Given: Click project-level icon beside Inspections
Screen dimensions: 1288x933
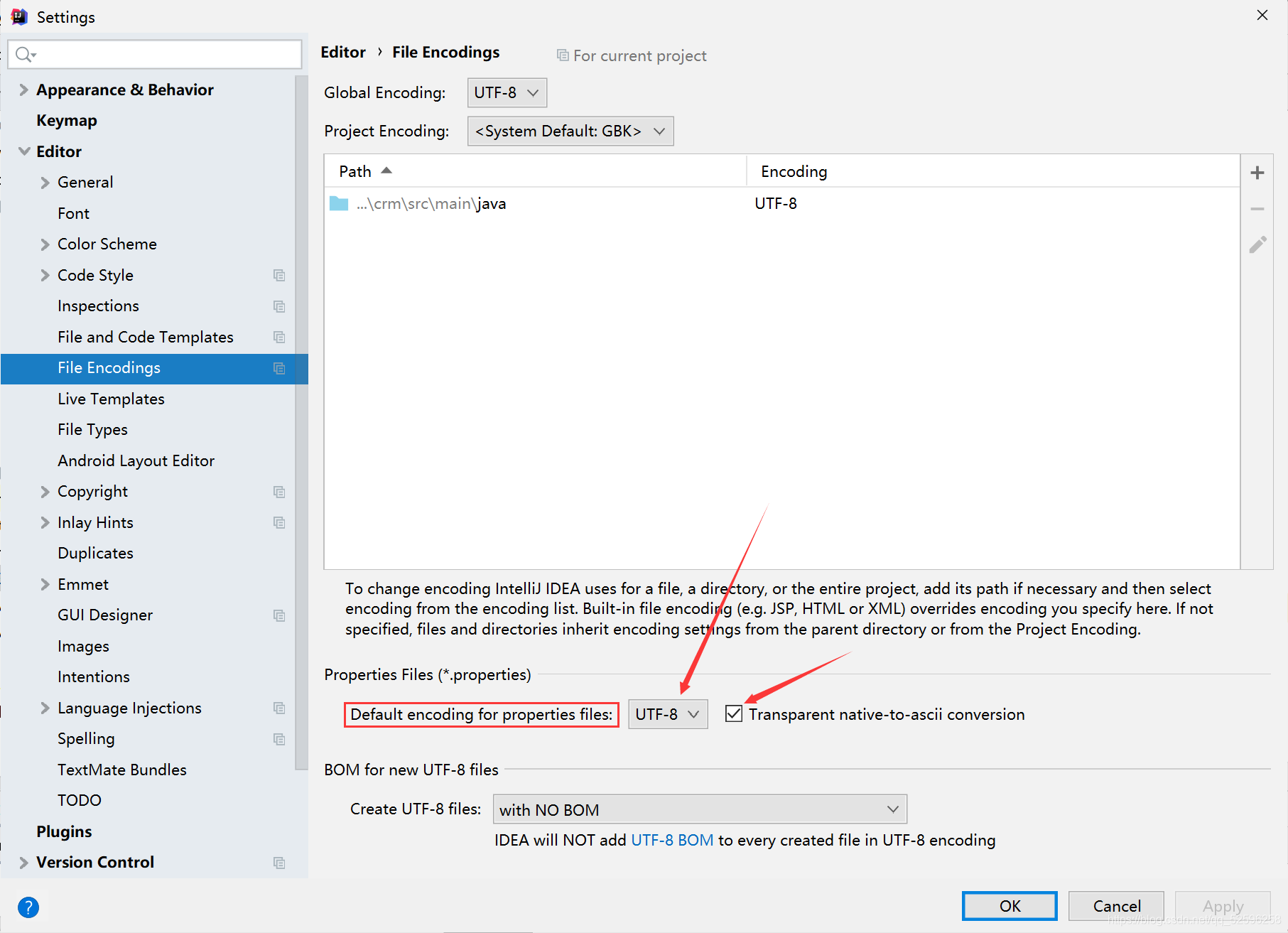Looking at the screenshot, I should 279,306.
